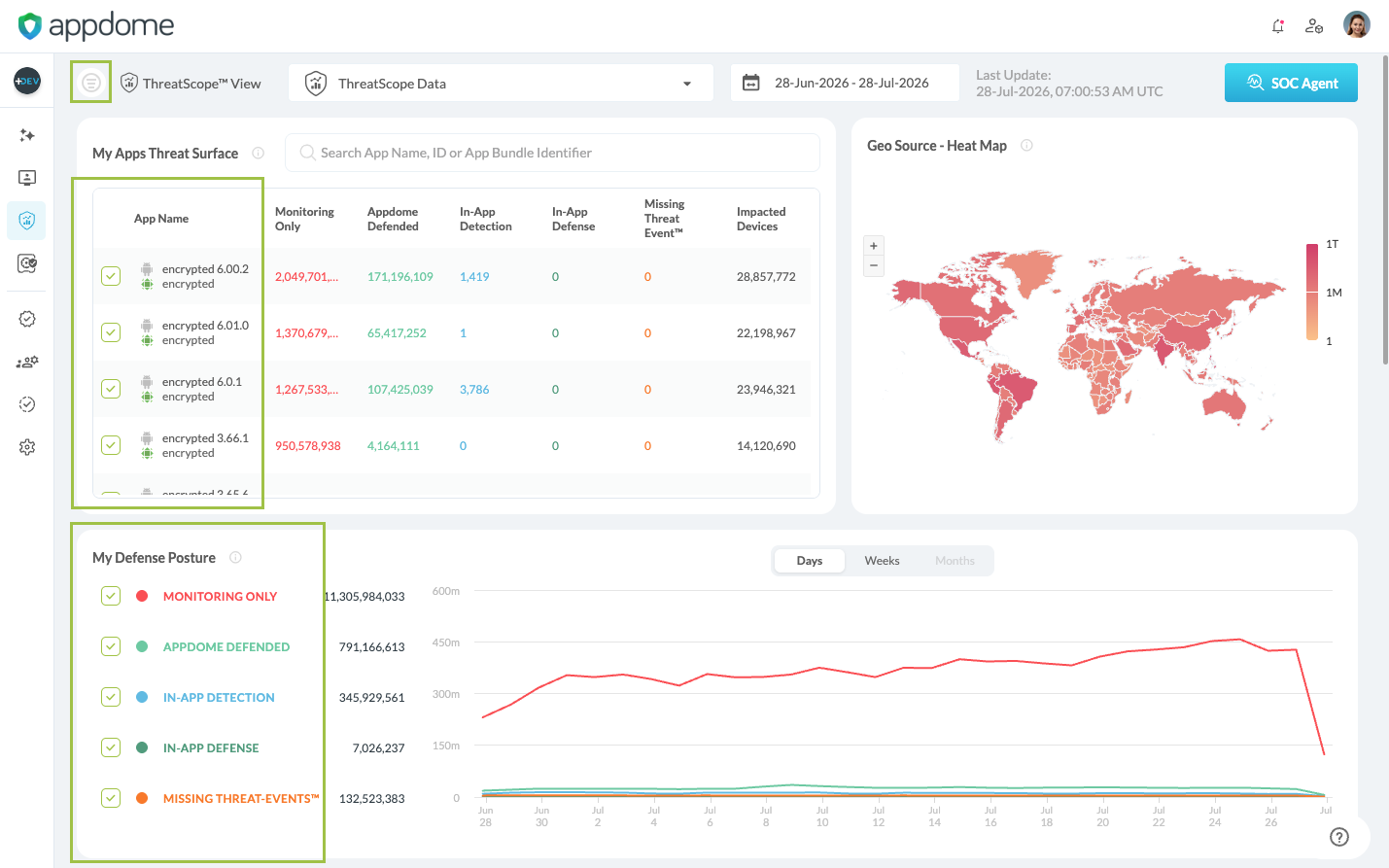Image resolution: width=1389 pixels, height=868 pixels.
Task: Show info for Geo Source Heat Map
Action: [x=1026, y=145]
